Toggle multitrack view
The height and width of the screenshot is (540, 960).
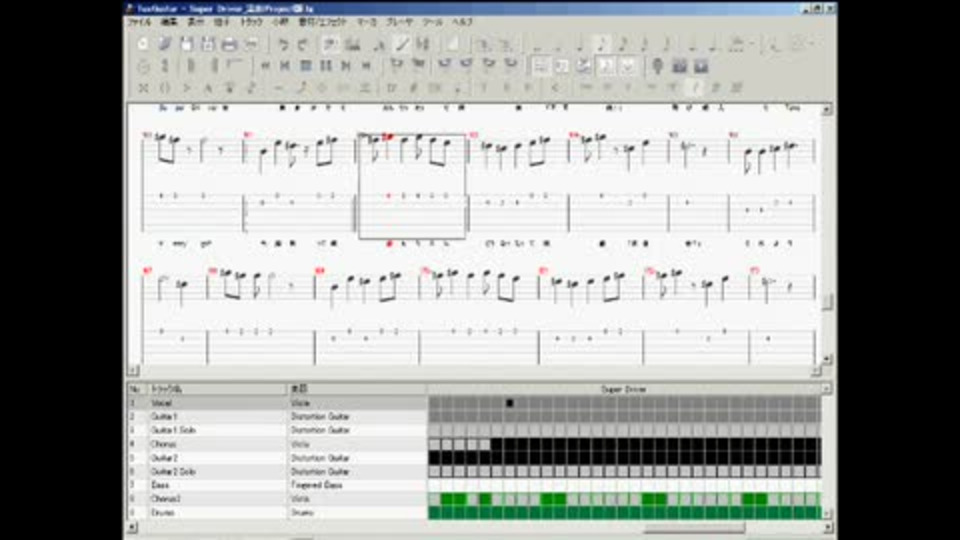(x=584, y=66)
